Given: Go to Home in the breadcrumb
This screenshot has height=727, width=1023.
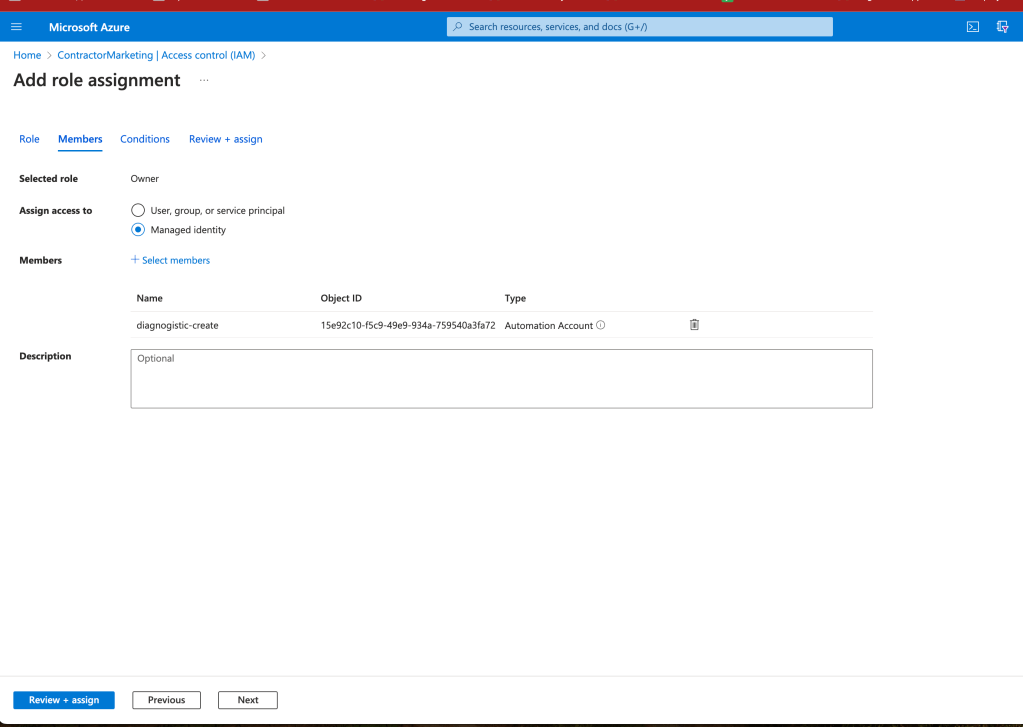Looking at the screenshot, I should point(27,55).
